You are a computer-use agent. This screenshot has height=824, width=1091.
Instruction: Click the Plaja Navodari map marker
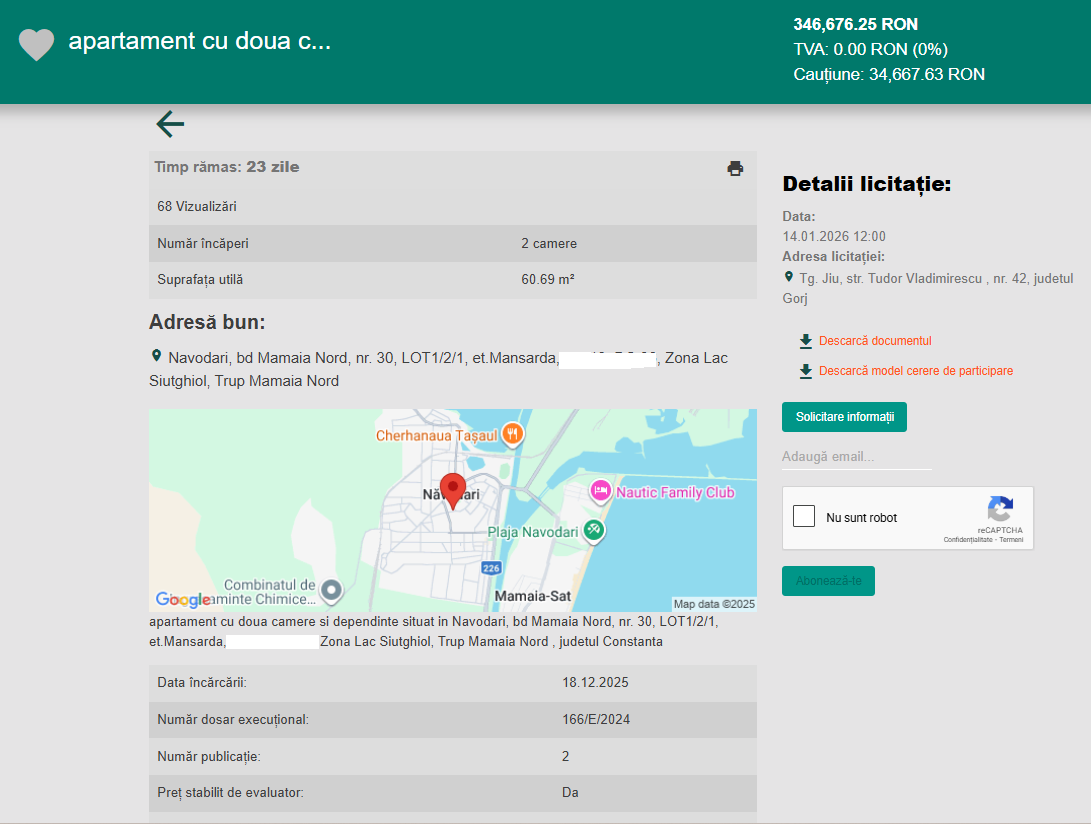594,531
